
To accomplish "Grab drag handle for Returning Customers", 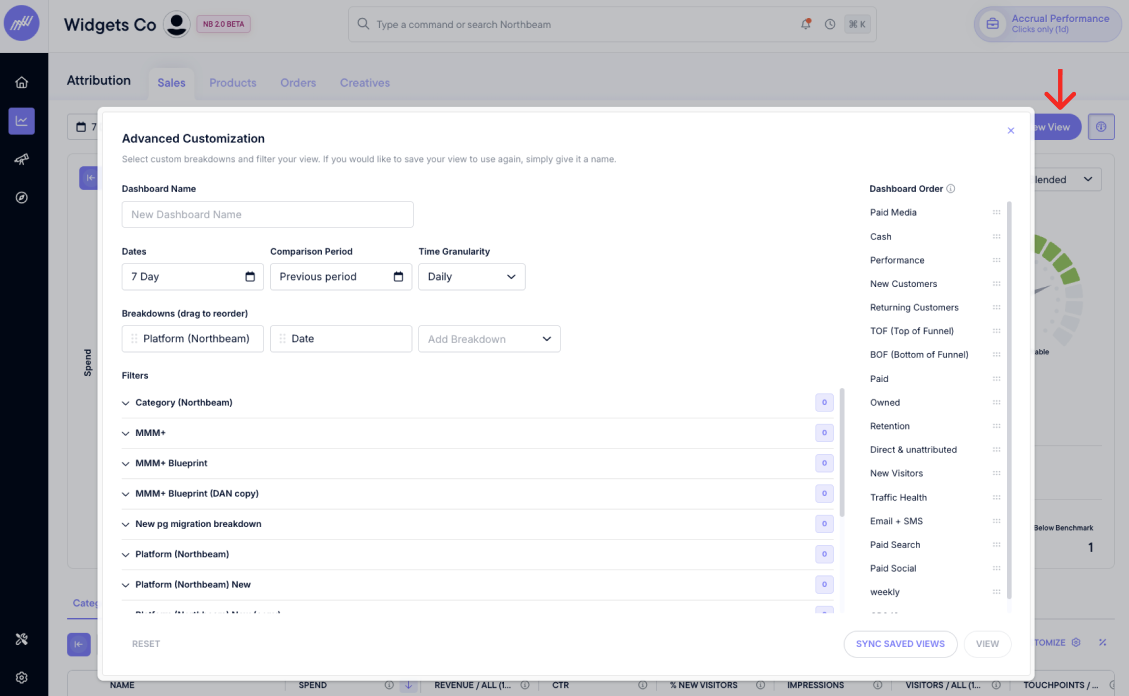I will click(997, 307).
